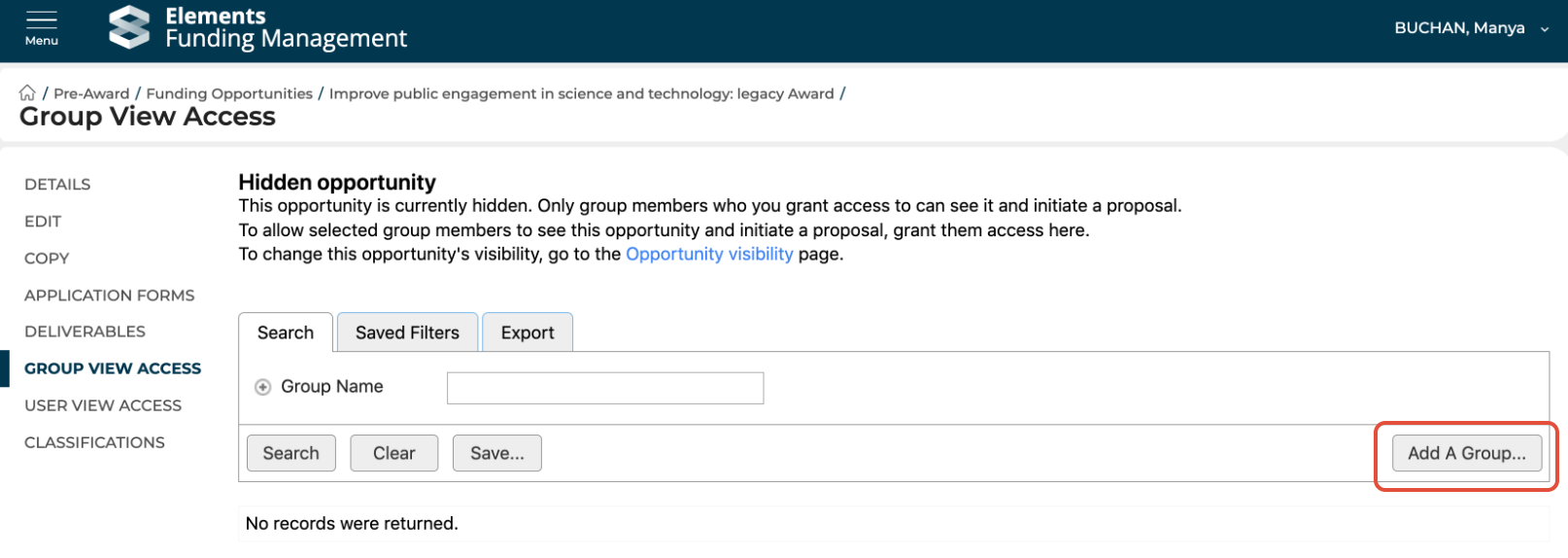Viewport: 1568px width, 558px height.
Task: Expand the BUCHAN, Manya user dropdown
Action: point(1471,28)
